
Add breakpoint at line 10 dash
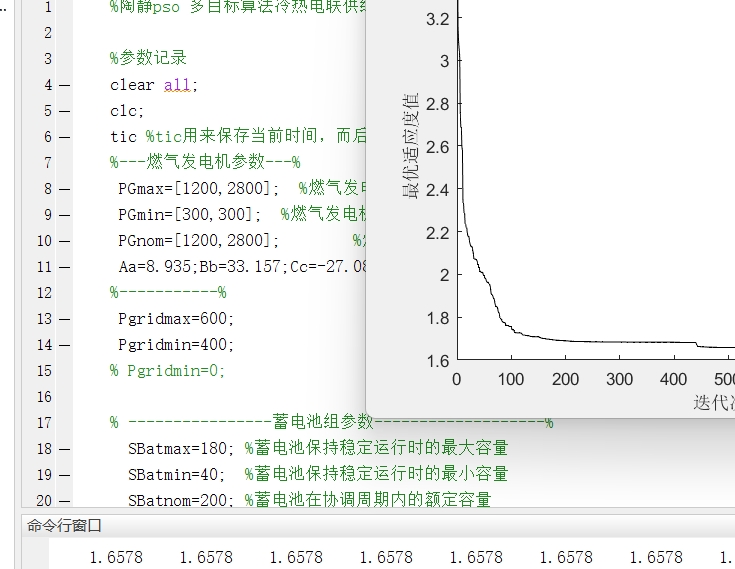65,241
